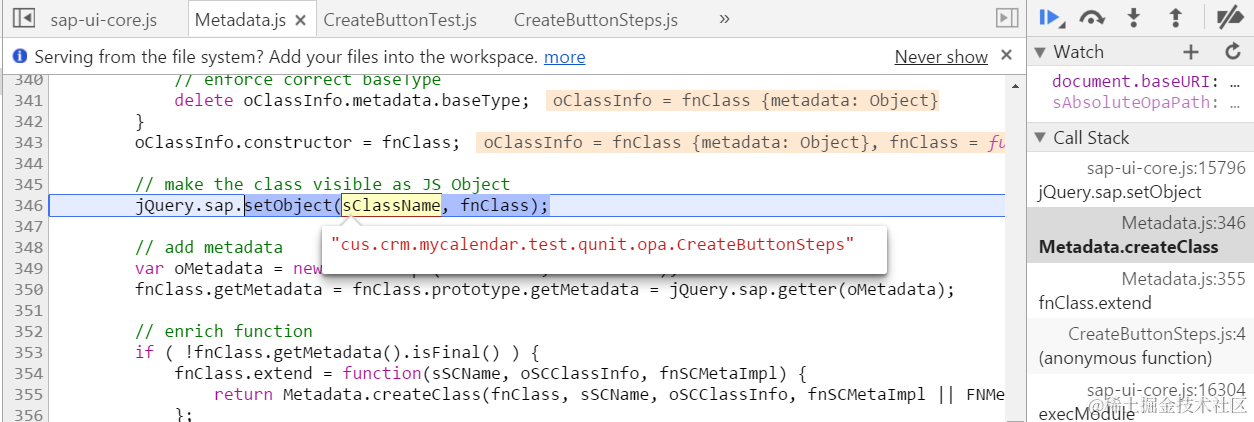Click the isFinal condition on line 353

pos(337,352)
